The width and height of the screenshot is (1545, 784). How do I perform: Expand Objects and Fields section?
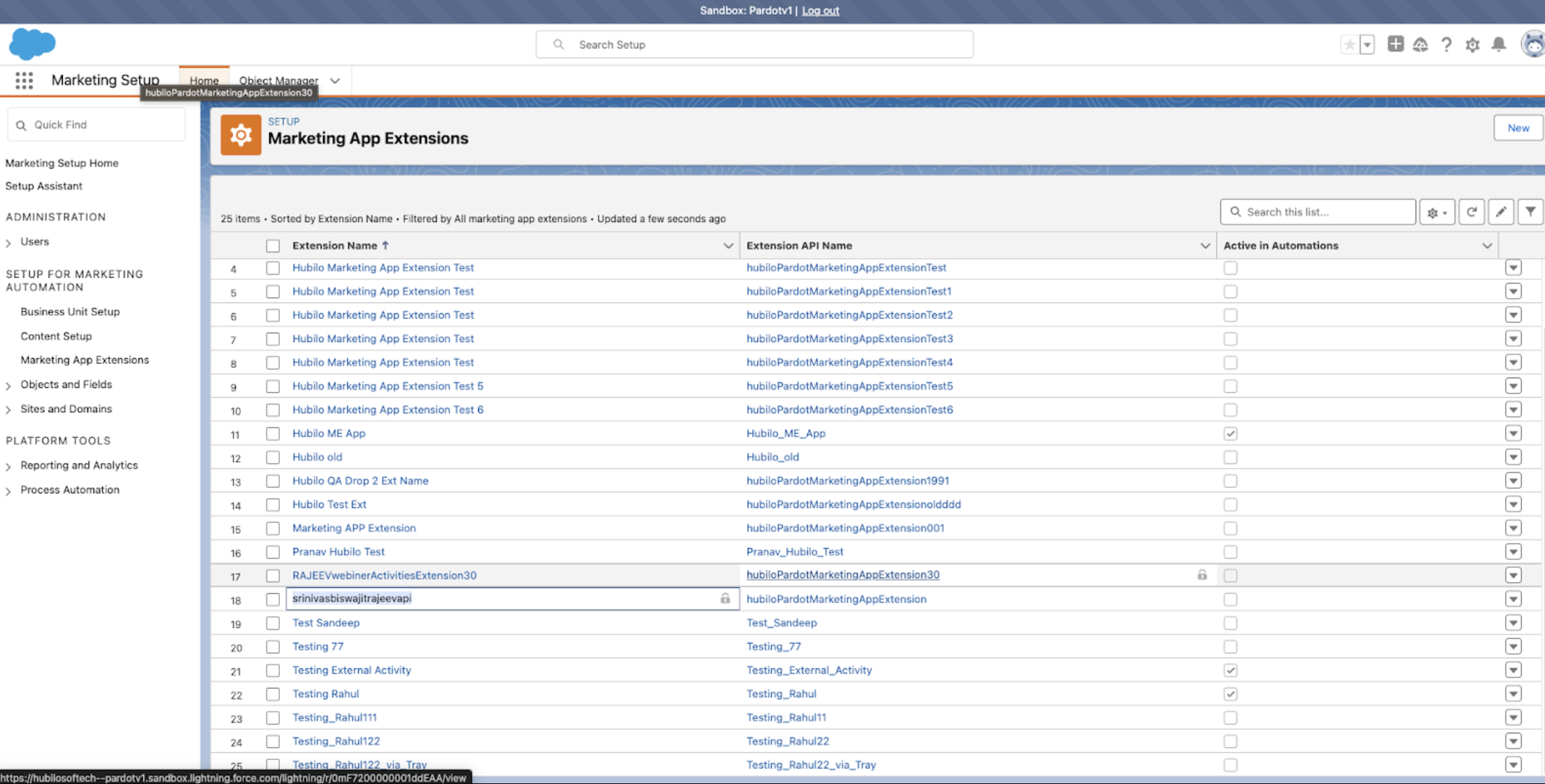click(x=9, y=386)
